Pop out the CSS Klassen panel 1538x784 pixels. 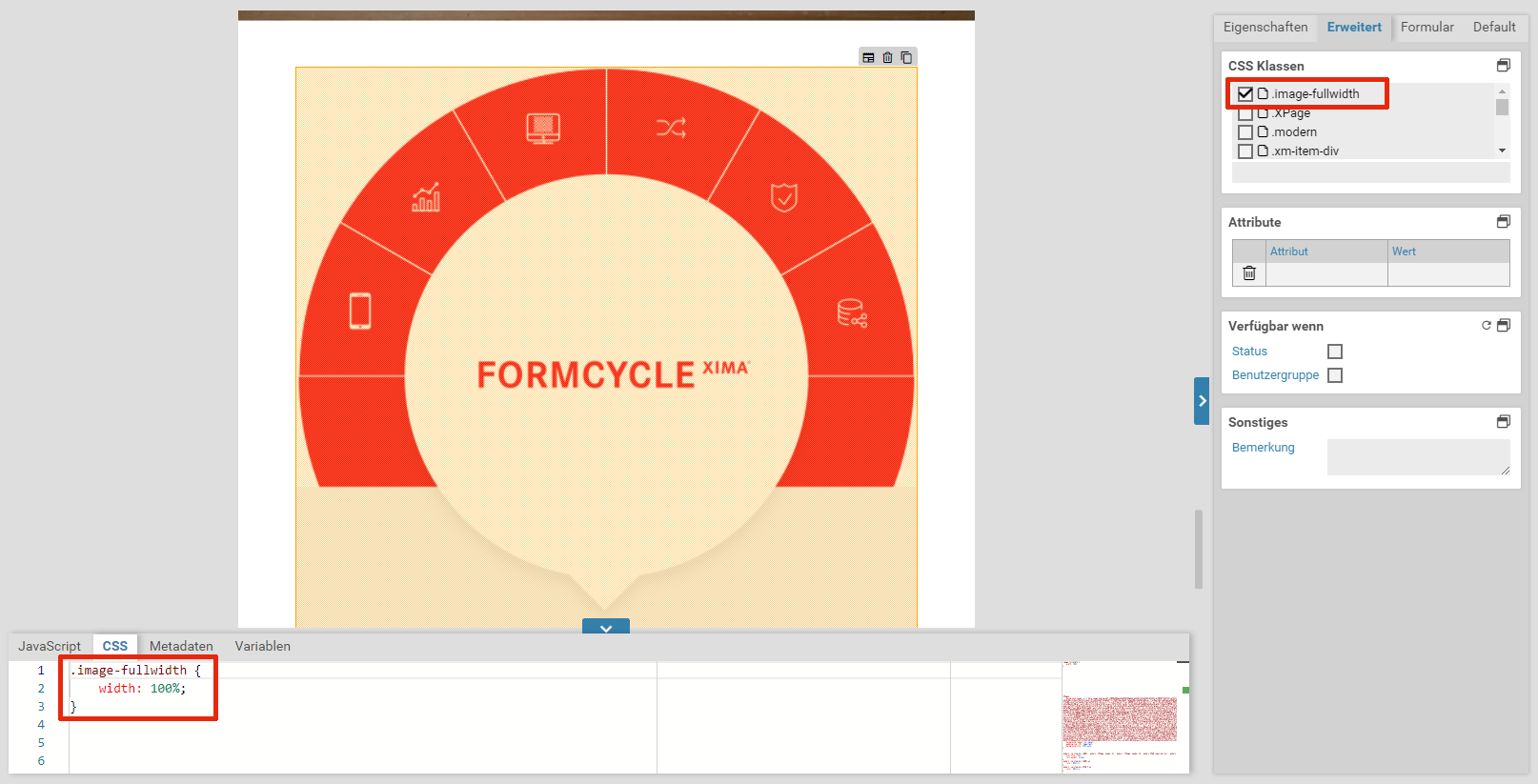(1503, 66)
